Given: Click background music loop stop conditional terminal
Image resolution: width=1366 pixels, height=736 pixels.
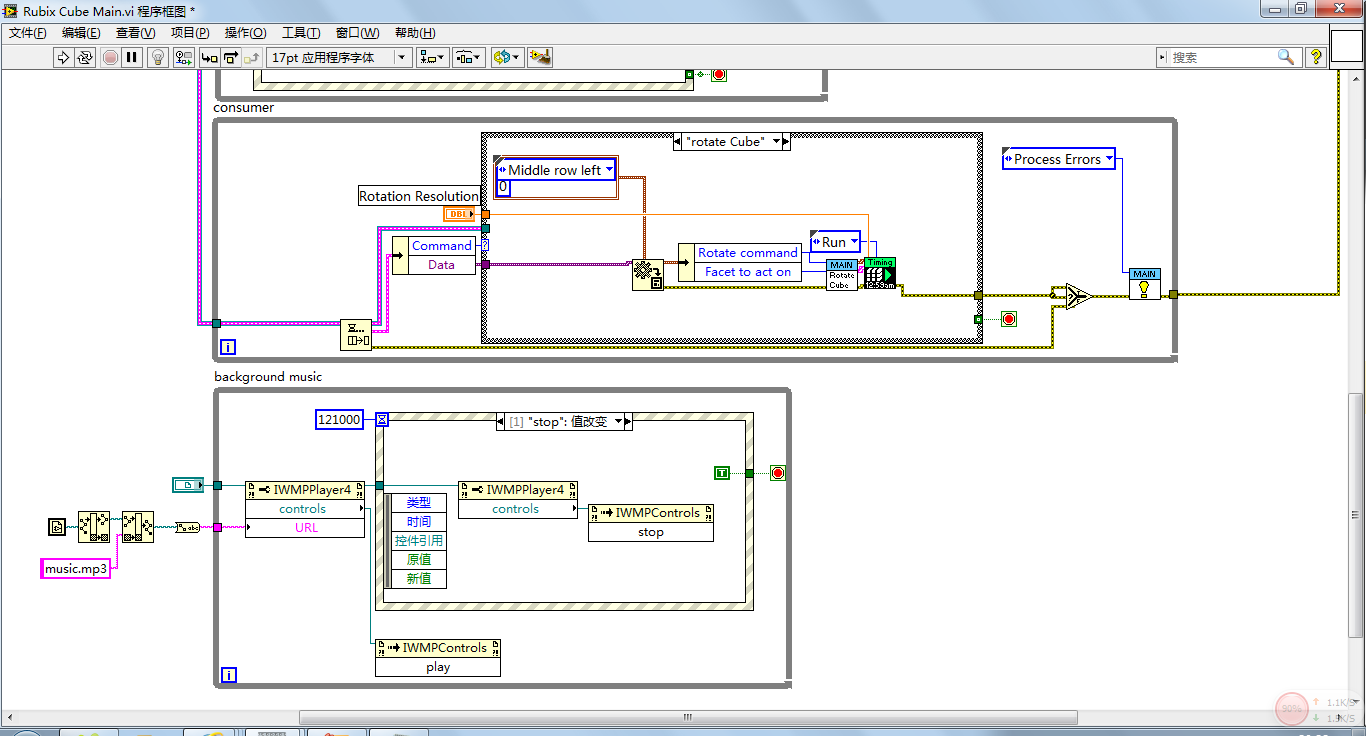Looking at the screenshot, I should click(777, 473).
